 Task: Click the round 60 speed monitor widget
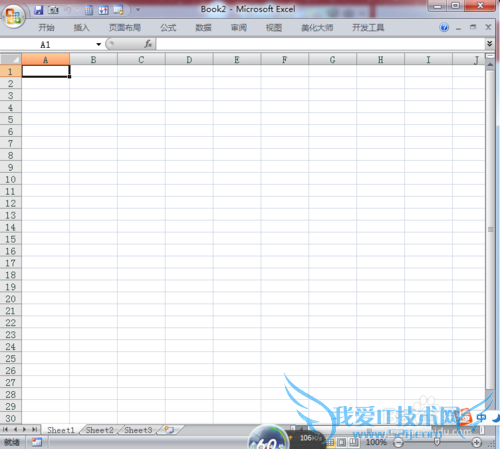268,438
